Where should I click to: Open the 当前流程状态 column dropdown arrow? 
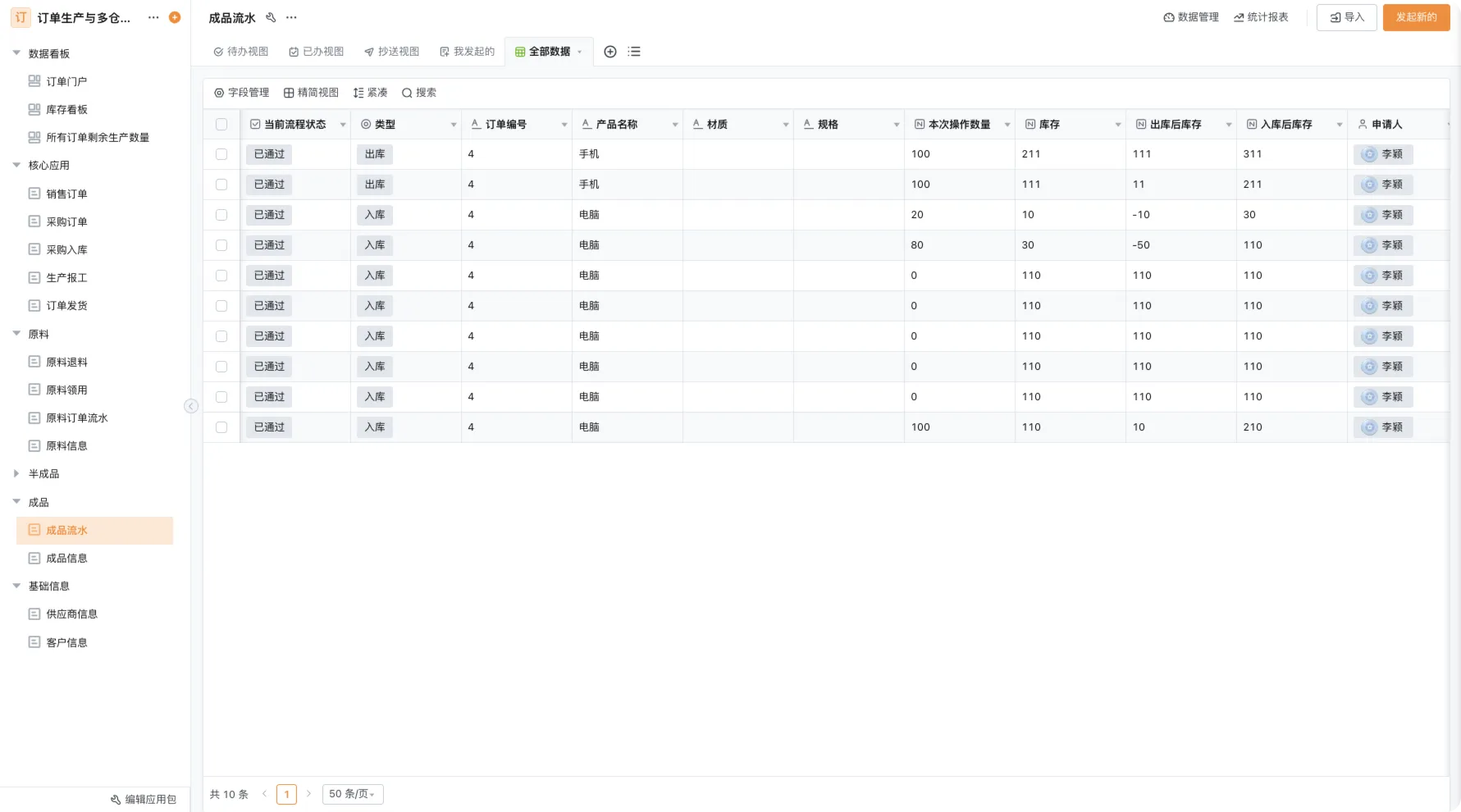coord(343,125)
